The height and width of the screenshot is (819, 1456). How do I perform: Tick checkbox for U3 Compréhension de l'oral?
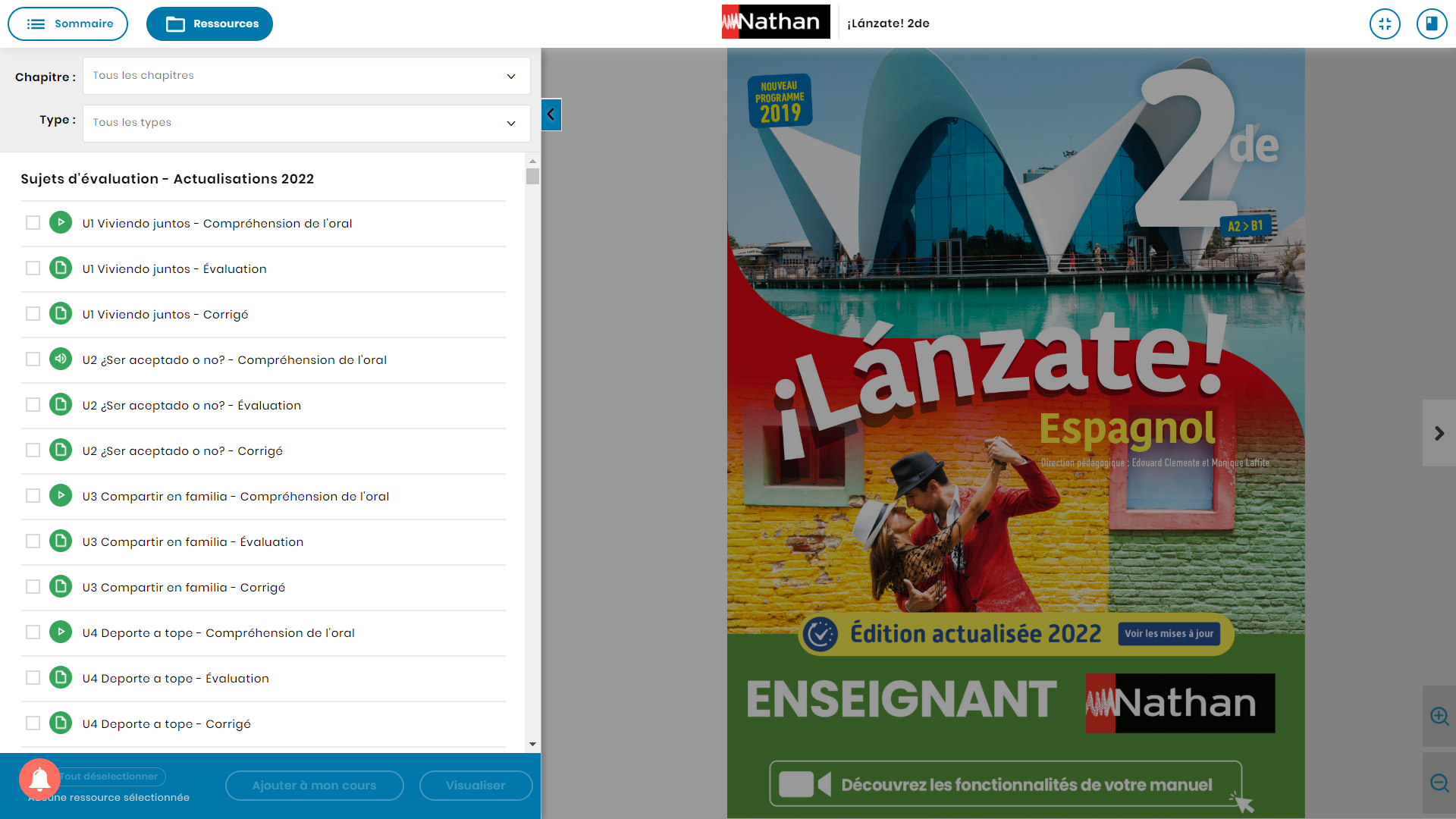click(33, 496)
